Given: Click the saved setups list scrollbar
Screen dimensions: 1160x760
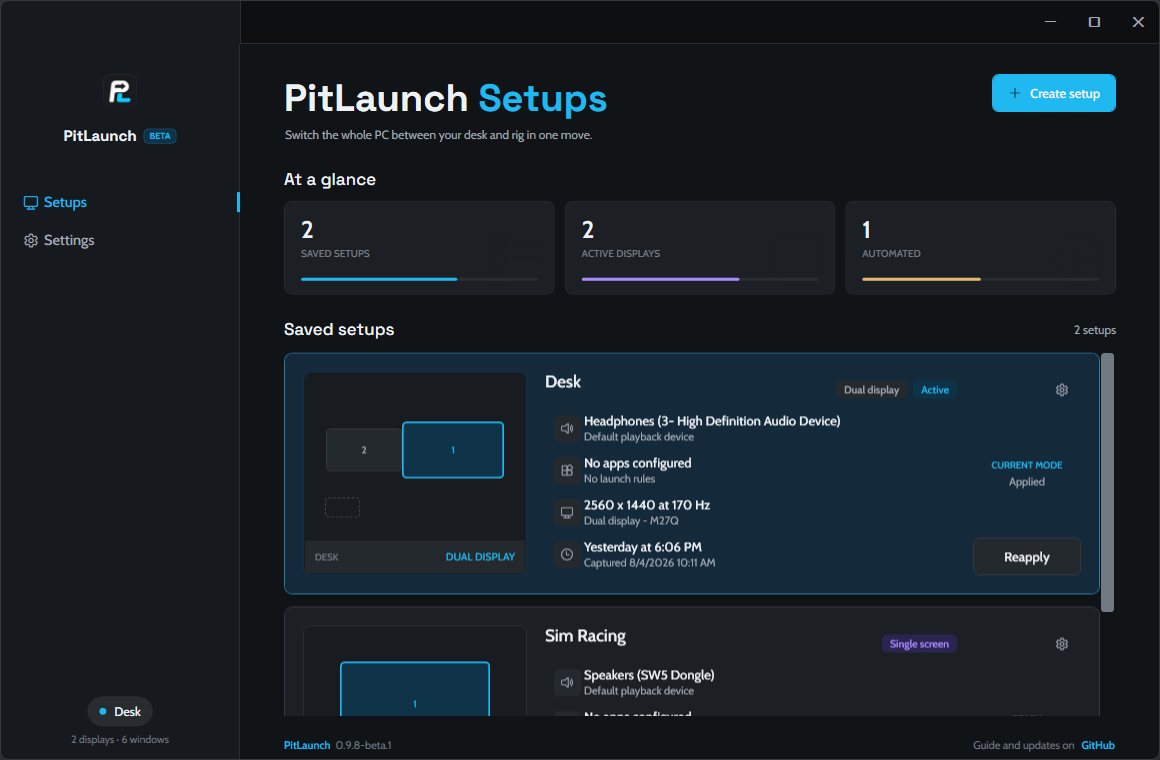Looking at the screenshot, I should coord(1107,482).
